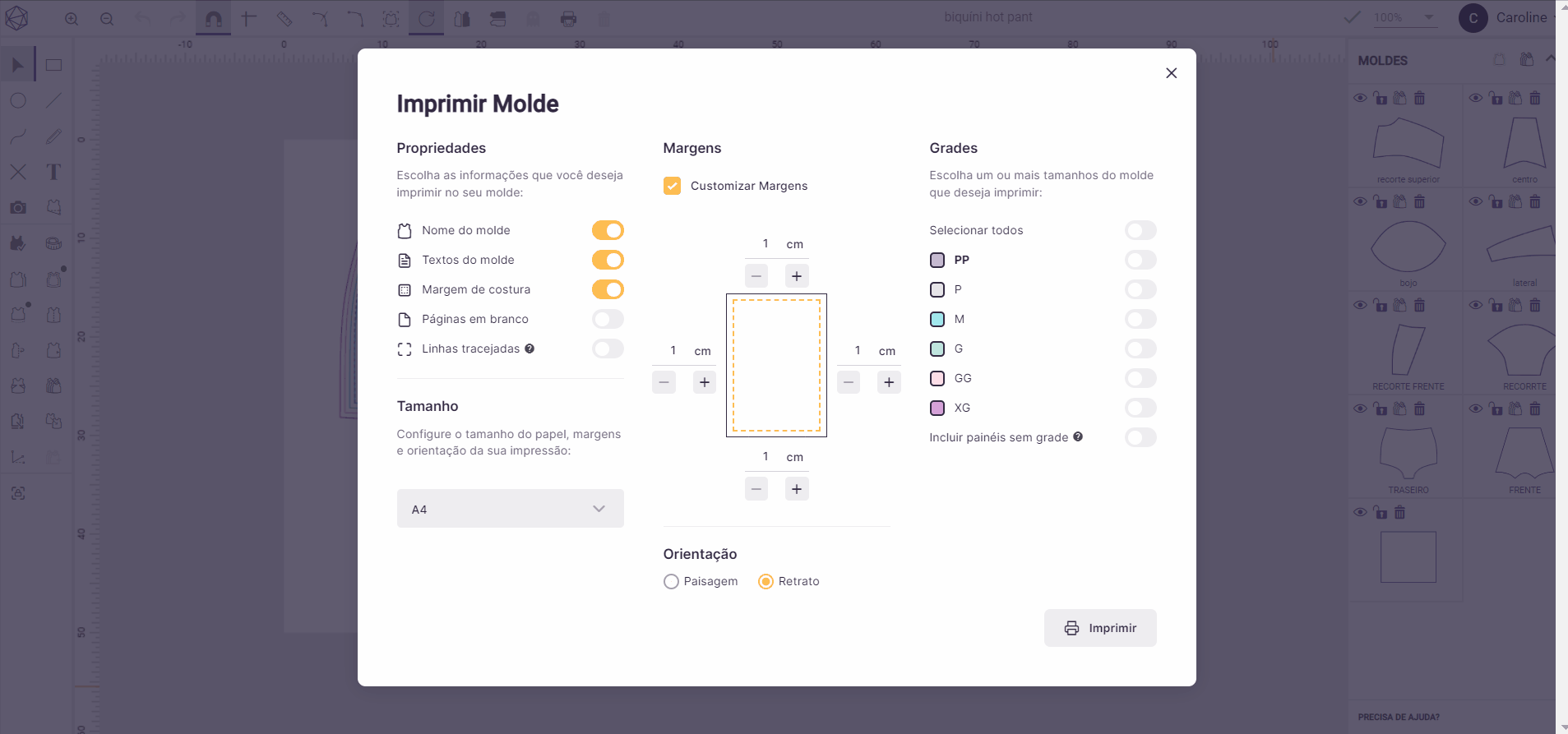Image resolution: width=1568 pixels, height=734 pixels.
Task: Select the bojo mold thumbnail
Action: click(1408, 246)
